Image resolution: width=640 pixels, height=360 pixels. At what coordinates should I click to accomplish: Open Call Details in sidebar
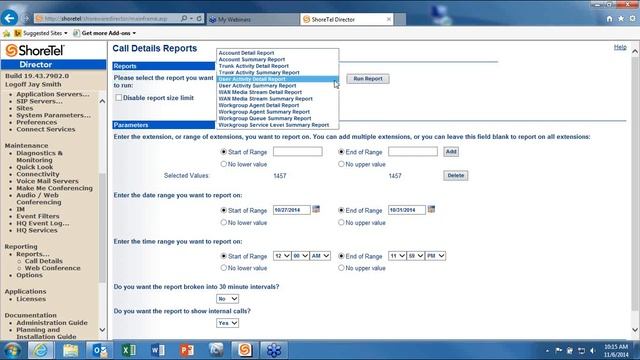click(x=44, y=261)
